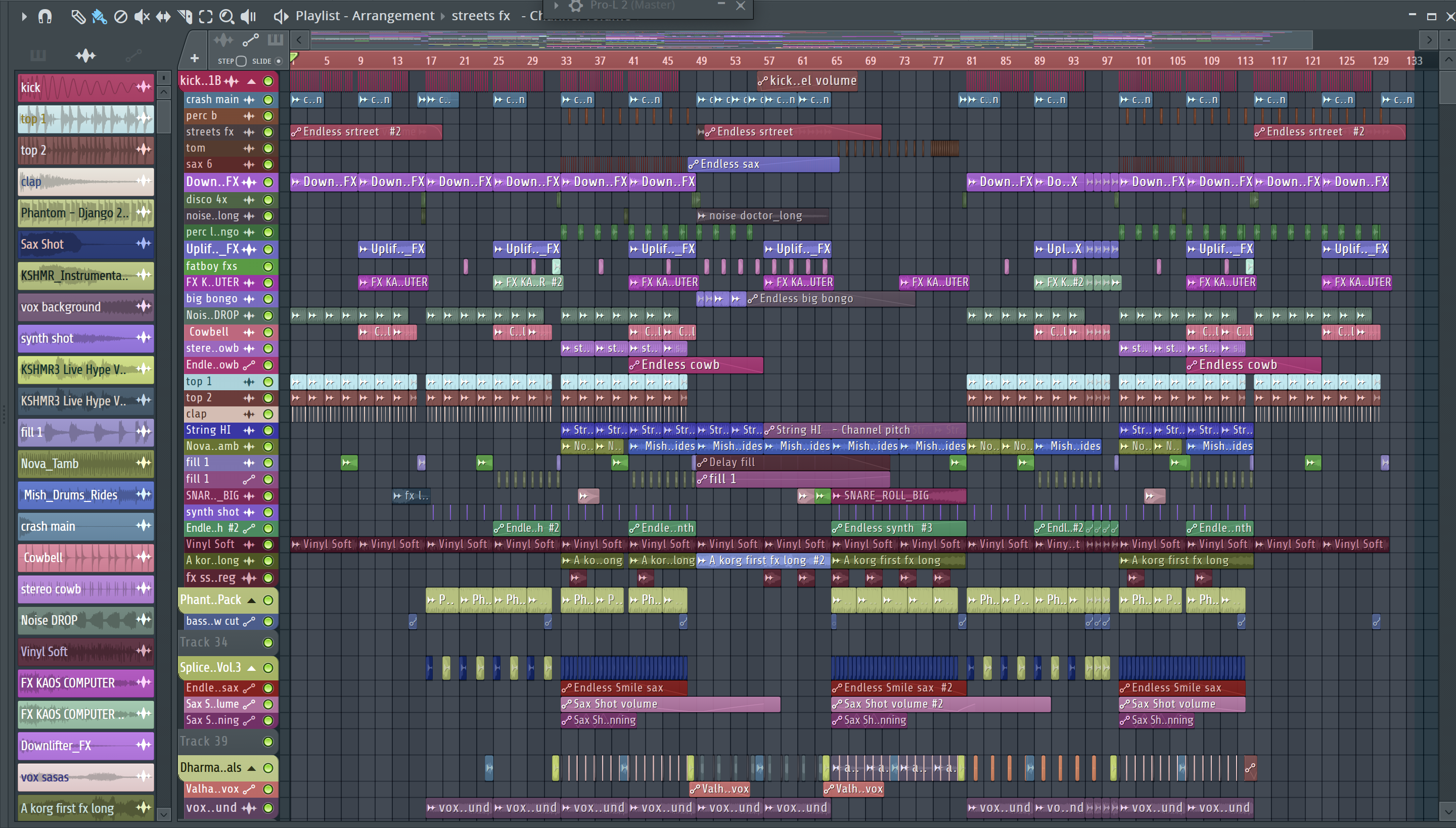Select the clap clip in picker

(86, 182)
